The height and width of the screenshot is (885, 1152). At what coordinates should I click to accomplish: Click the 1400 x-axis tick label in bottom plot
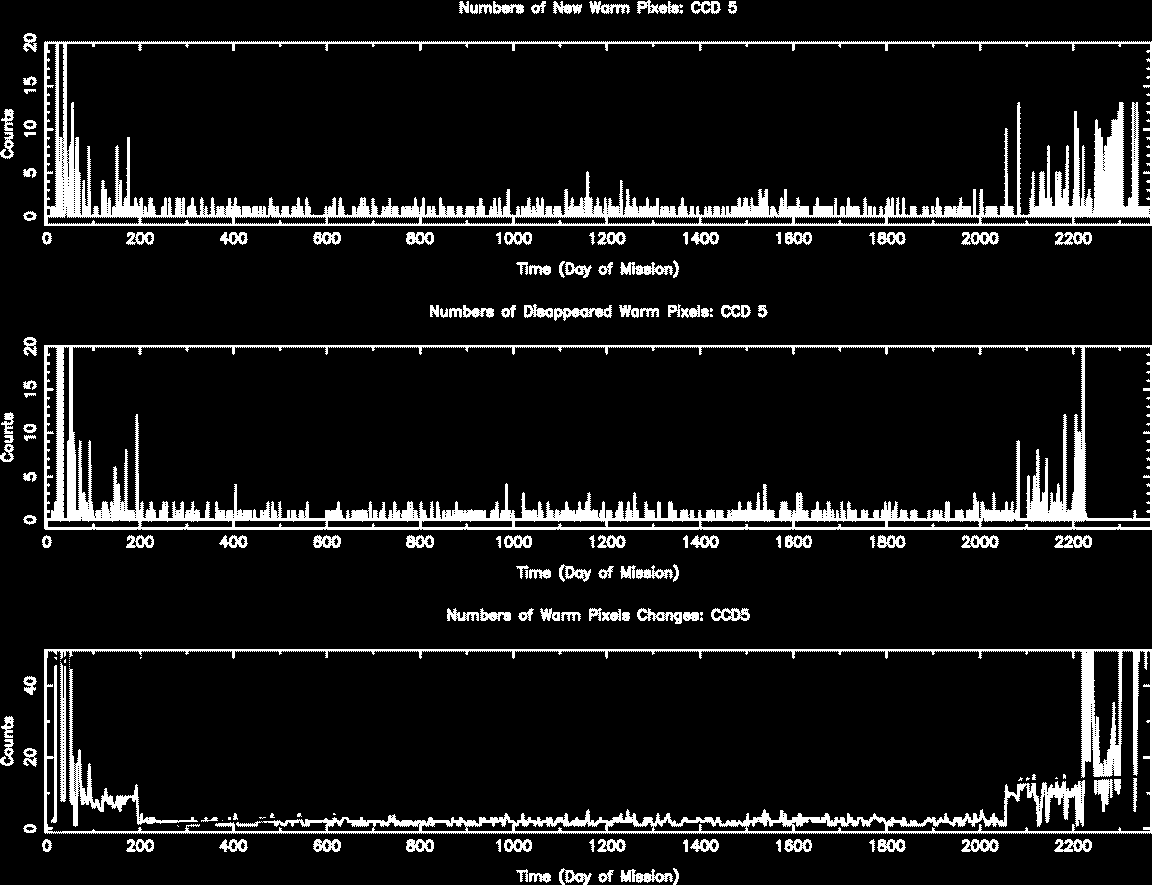point(700,845)
